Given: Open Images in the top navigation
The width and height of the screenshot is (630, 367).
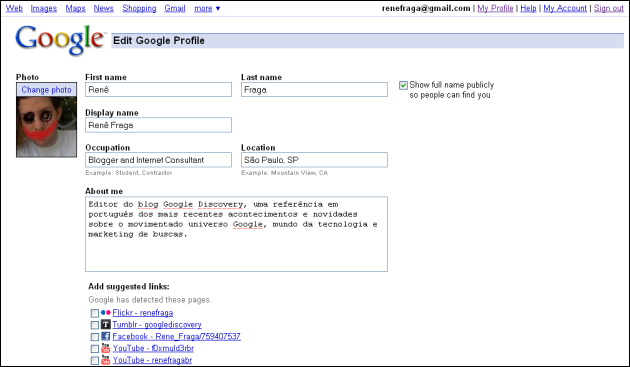Looking at the screenshot, I should point(43,8).
